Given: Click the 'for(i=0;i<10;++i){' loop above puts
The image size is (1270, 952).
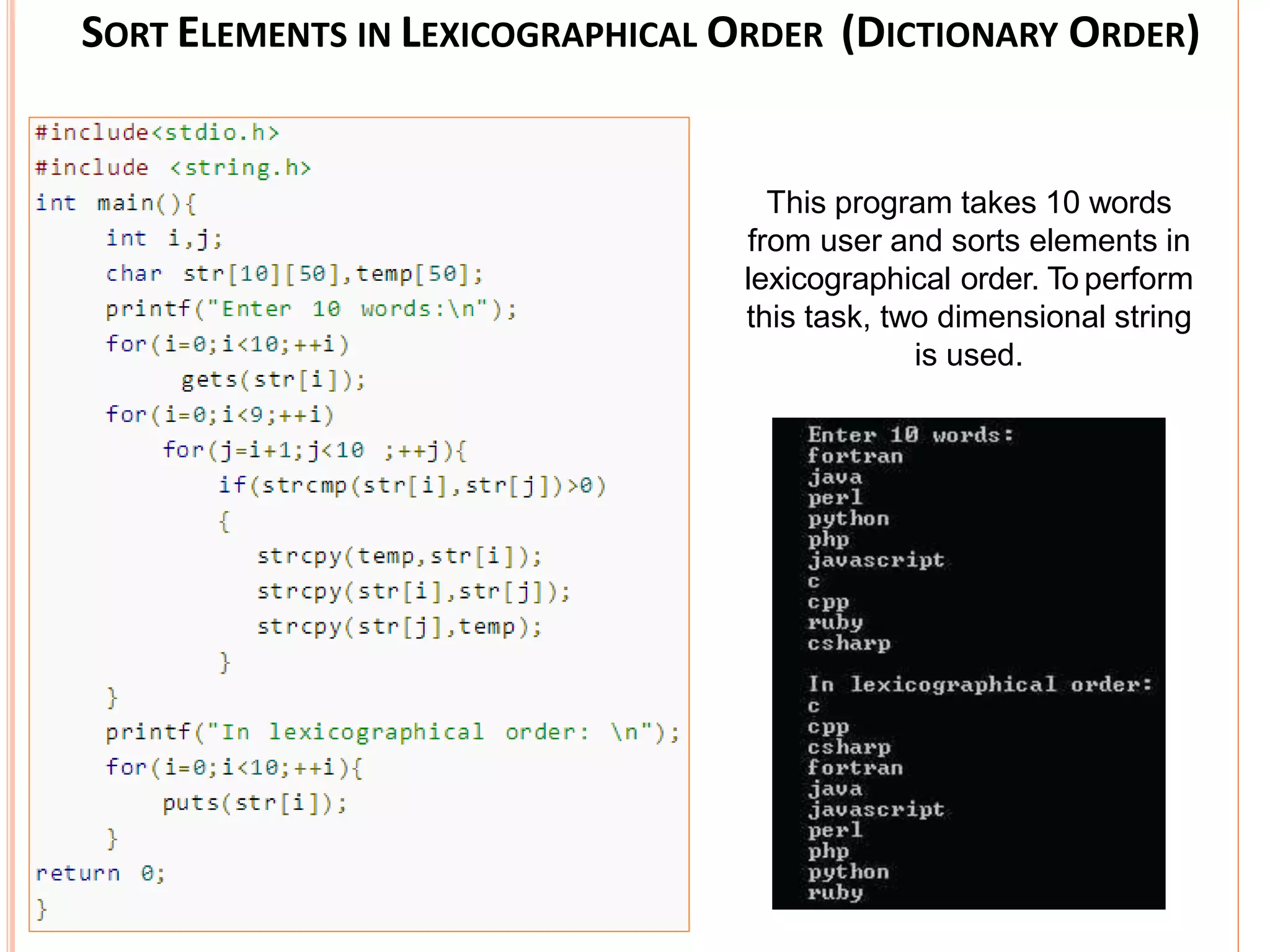Looking at the screenshot, I should coord(234,768).
